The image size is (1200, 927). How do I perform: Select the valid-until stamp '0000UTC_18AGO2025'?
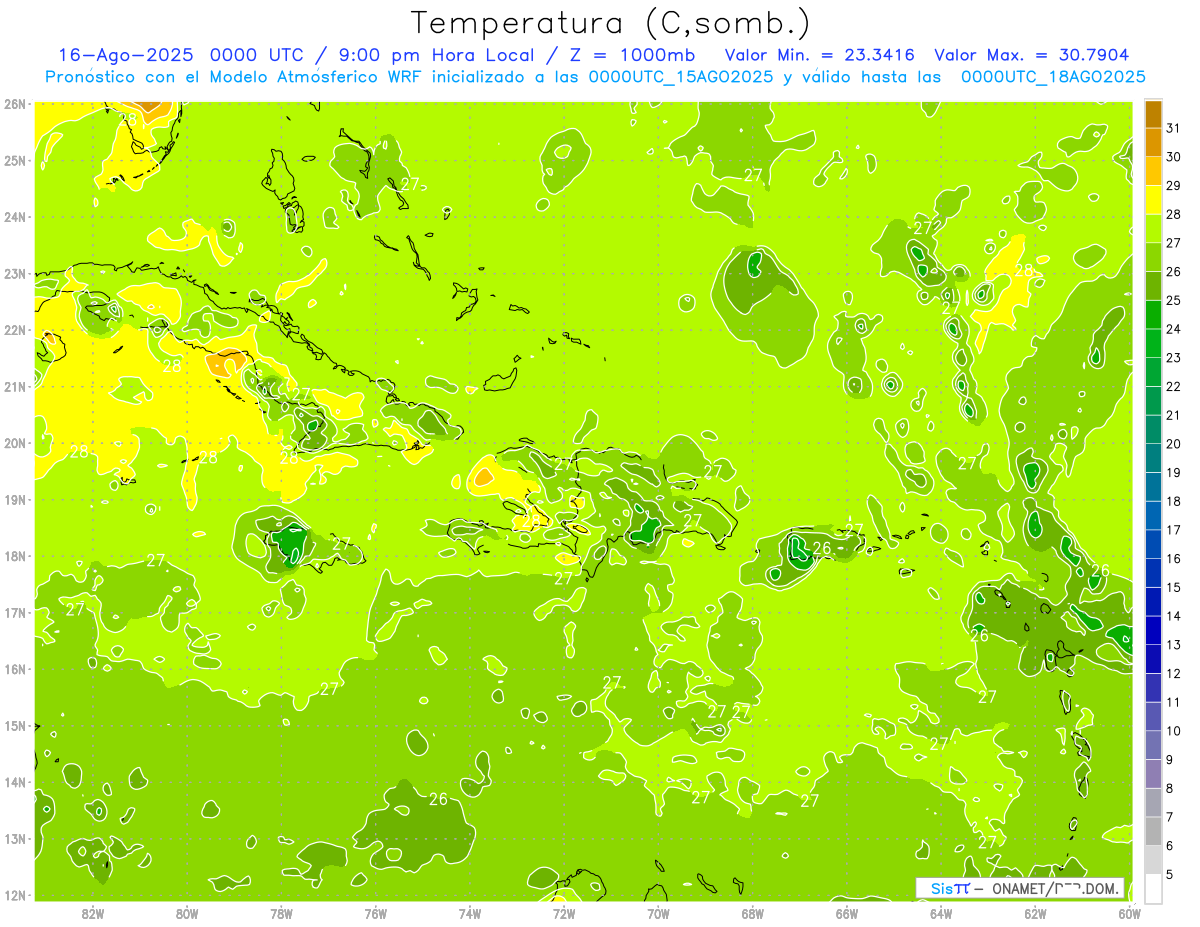click(1053, 77)
